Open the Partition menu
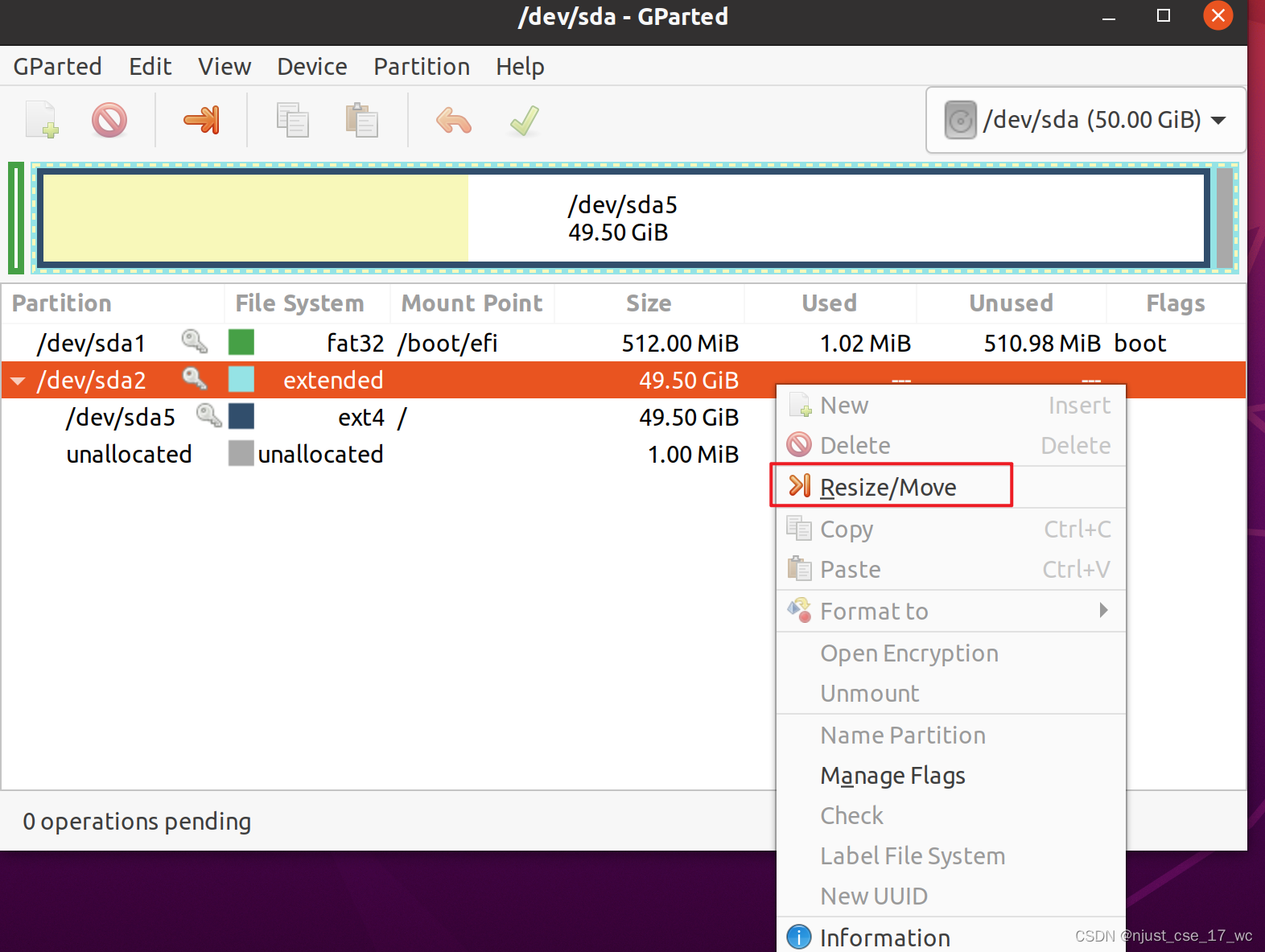 422,66
